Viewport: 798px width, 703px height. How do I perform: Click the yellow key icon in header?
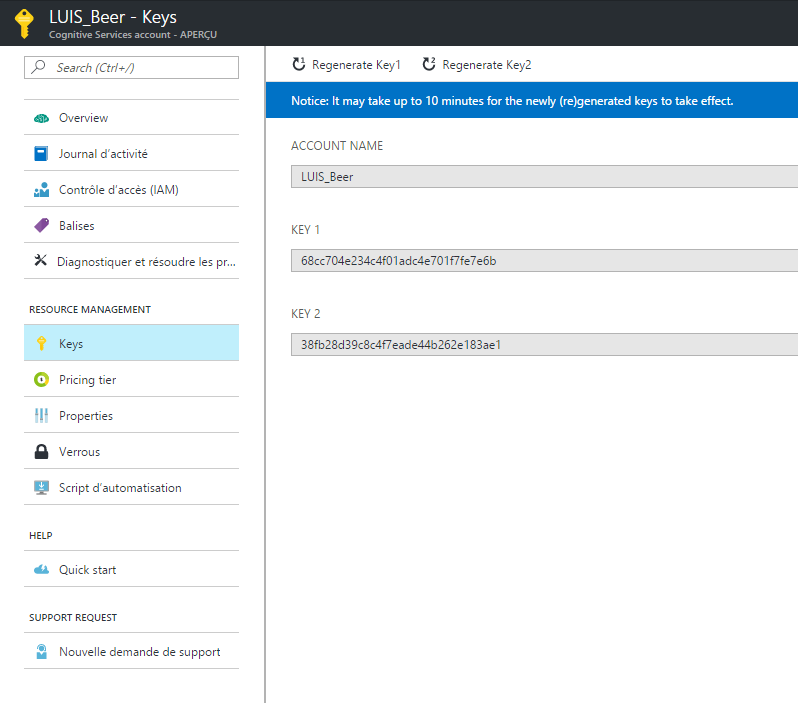(24, 22)
